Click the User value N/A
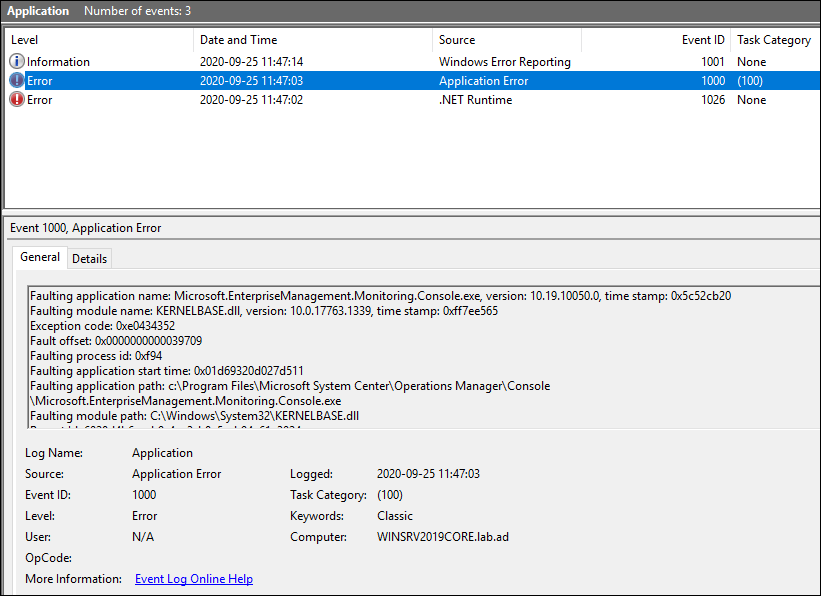The height and width of the screenshot is (596, 821). coord(143,537)
